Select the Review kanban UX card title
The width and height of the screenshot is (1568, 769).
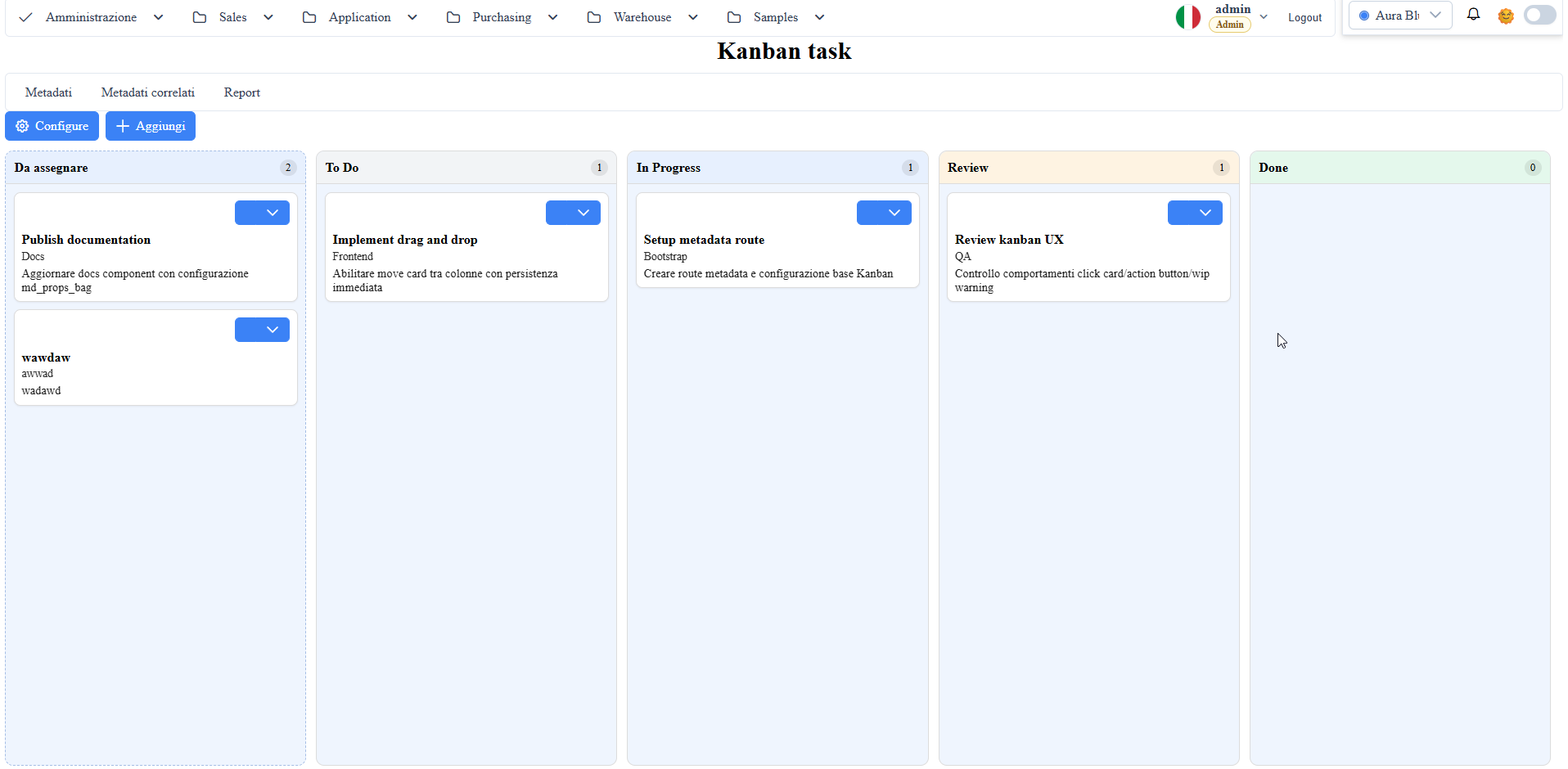pos(1009,240)
